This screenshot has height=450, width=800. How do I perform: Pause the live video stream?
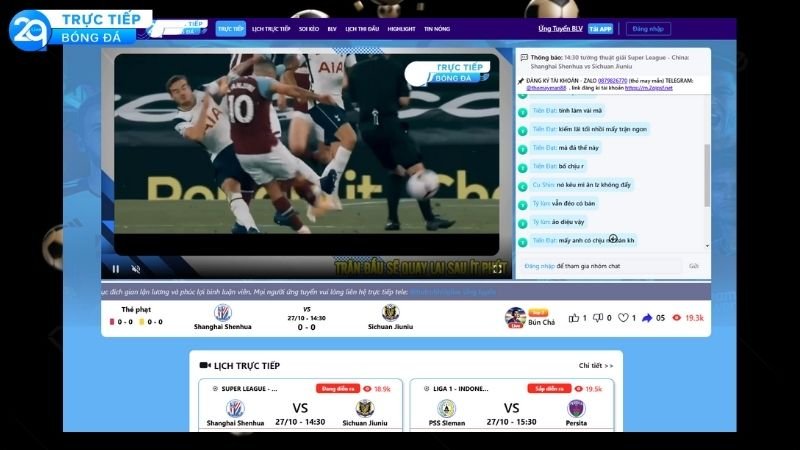[x=116, y=269]
